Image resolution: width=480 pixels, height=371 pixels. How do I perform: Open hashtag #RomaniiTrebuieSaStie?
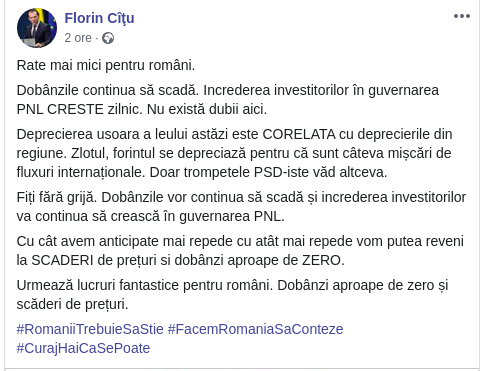pyautogui.click(x=90, y=329)
